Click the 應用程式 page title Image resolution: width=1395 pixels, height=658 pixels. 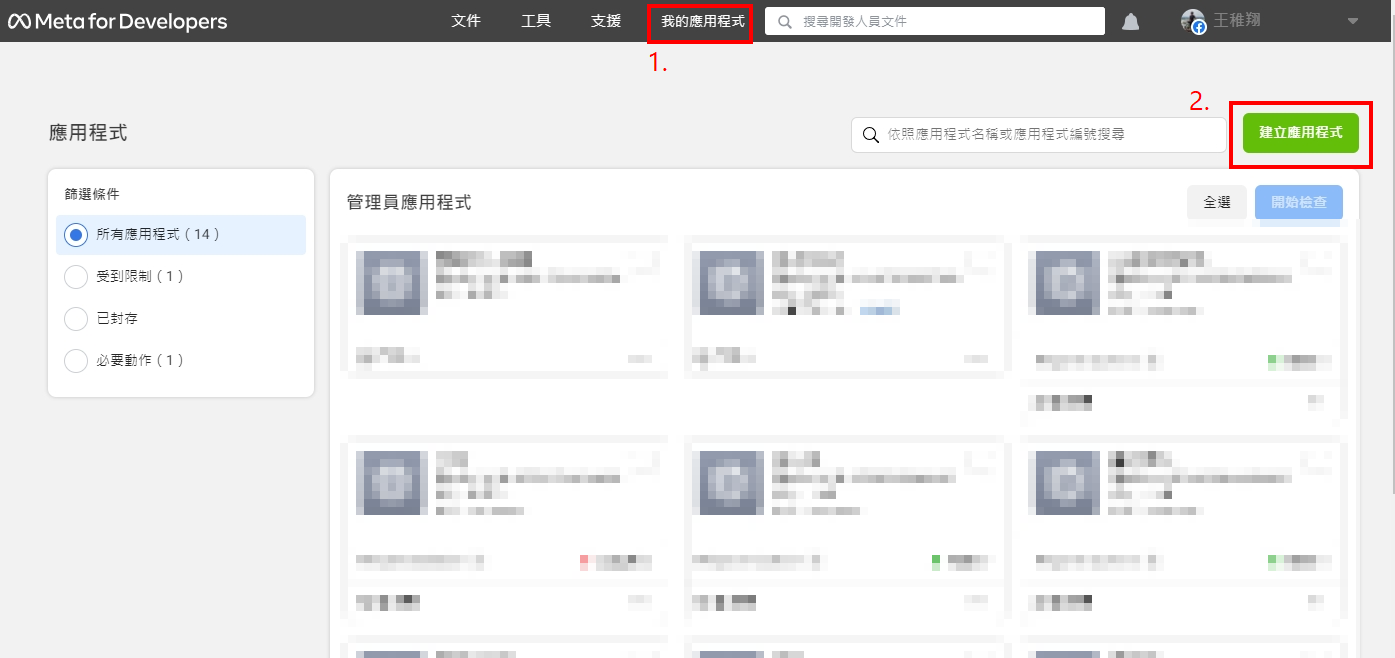click(88, 133)
